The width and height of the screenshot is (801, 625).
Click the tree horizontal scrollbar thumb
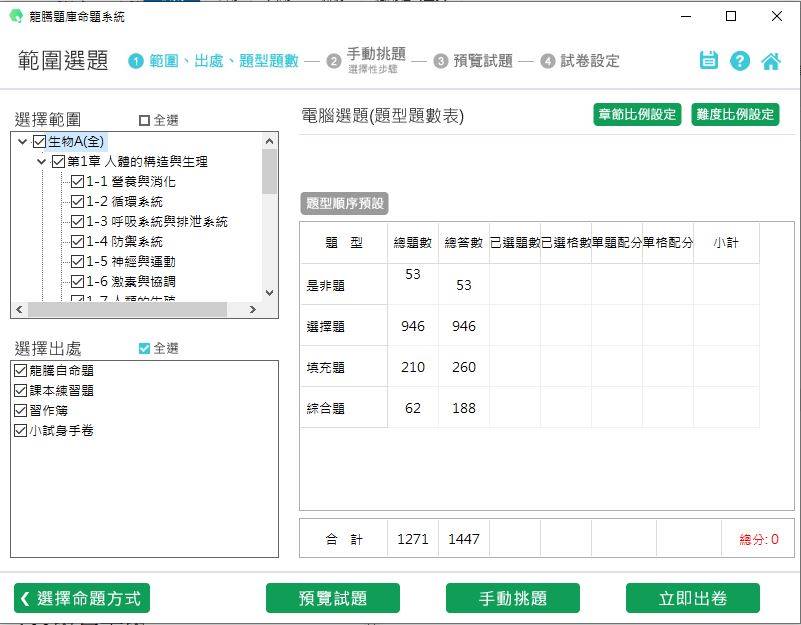128,309
